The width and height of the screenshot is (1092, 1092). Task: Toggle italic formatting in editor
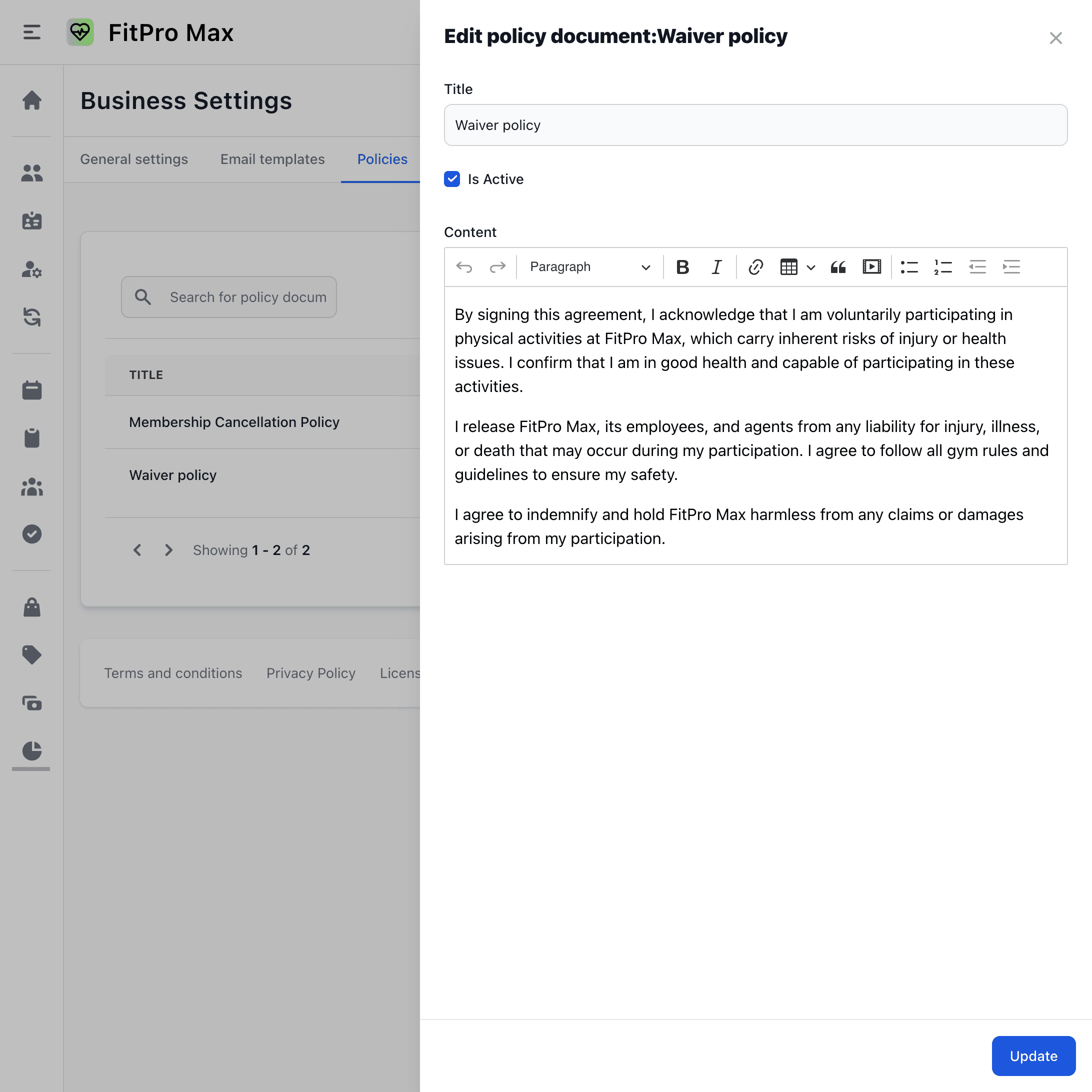pyautogui.click(x=716, y=267)
